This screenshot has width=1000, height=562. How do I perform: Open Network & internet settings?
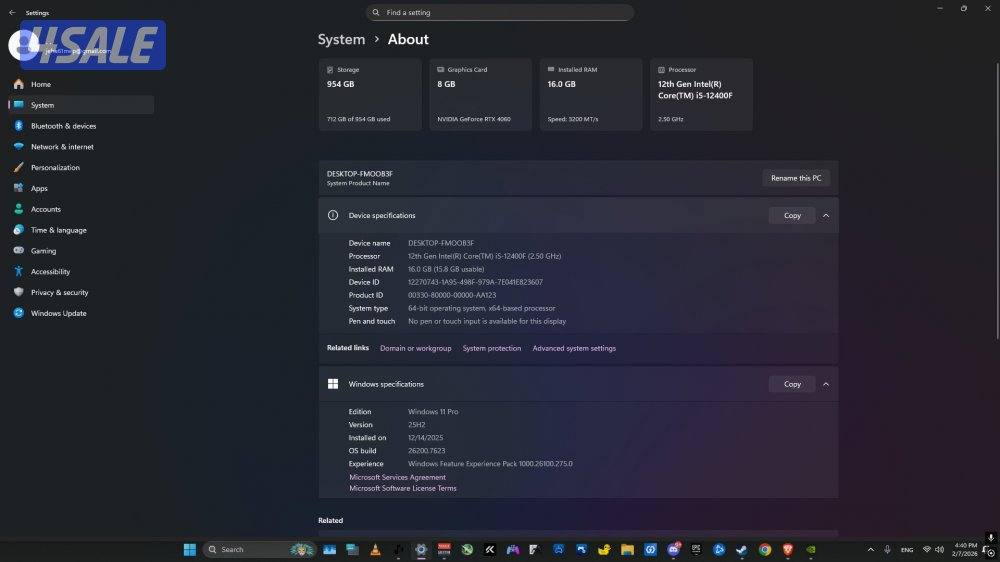click(x=81, y=147)
